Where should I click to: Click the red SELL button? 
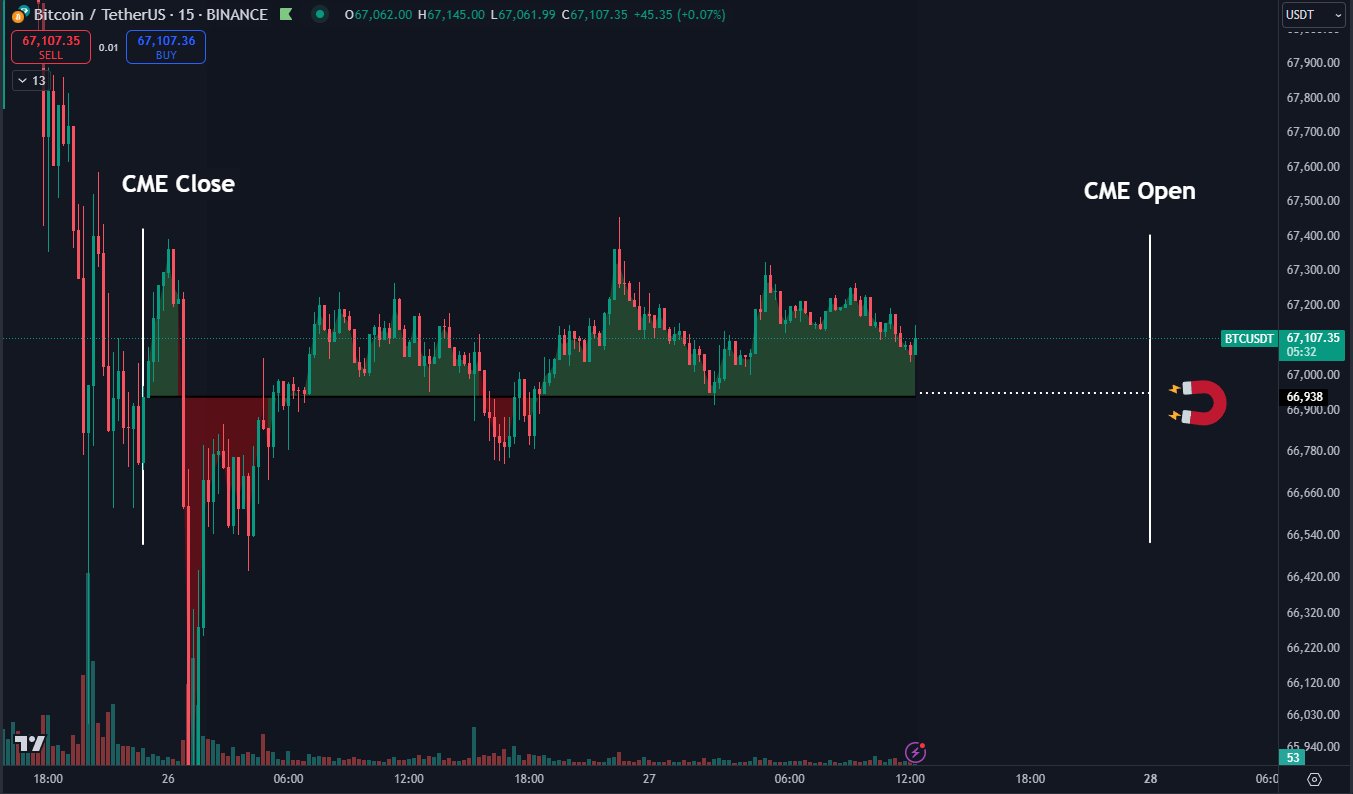click(50, 46)
